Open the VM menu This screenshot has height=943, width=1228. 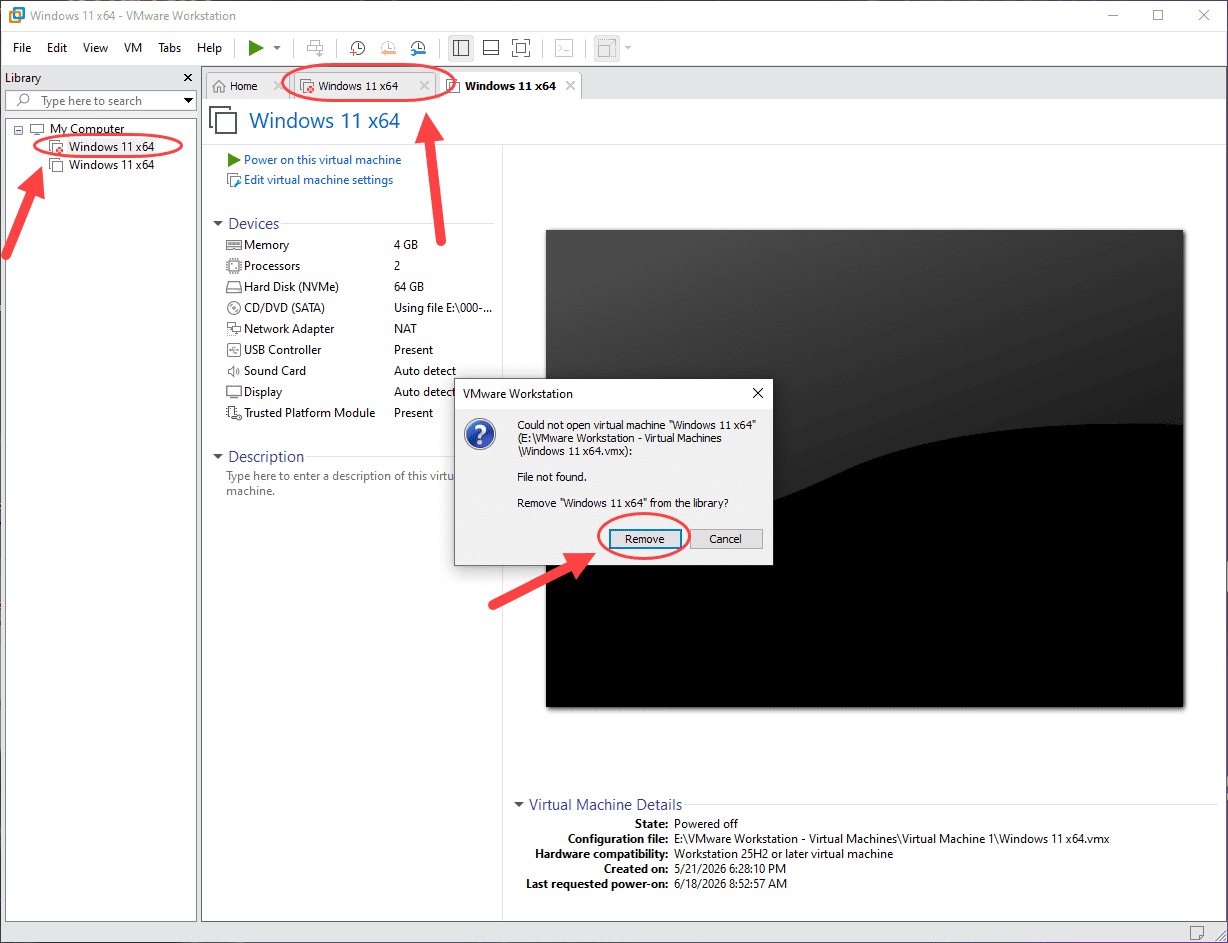(x=133, y=48)
